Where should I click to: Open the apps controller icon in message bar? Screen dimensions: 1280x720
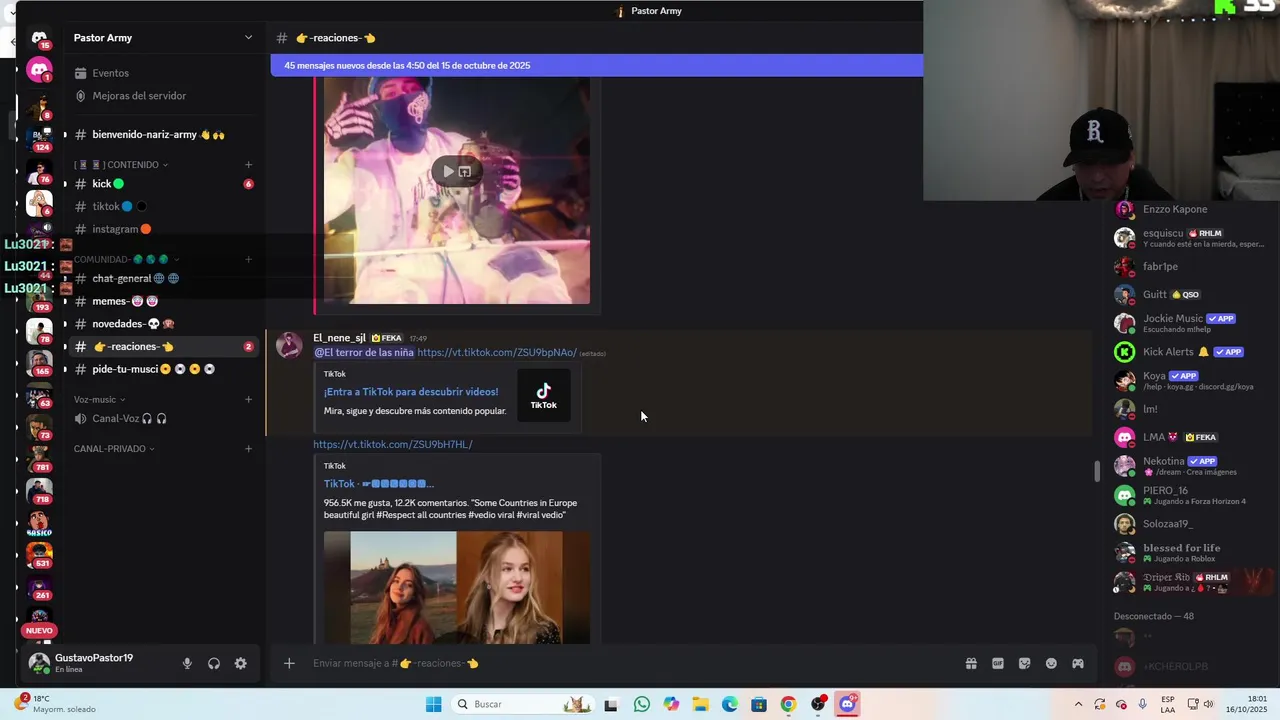click(1078, 663)
